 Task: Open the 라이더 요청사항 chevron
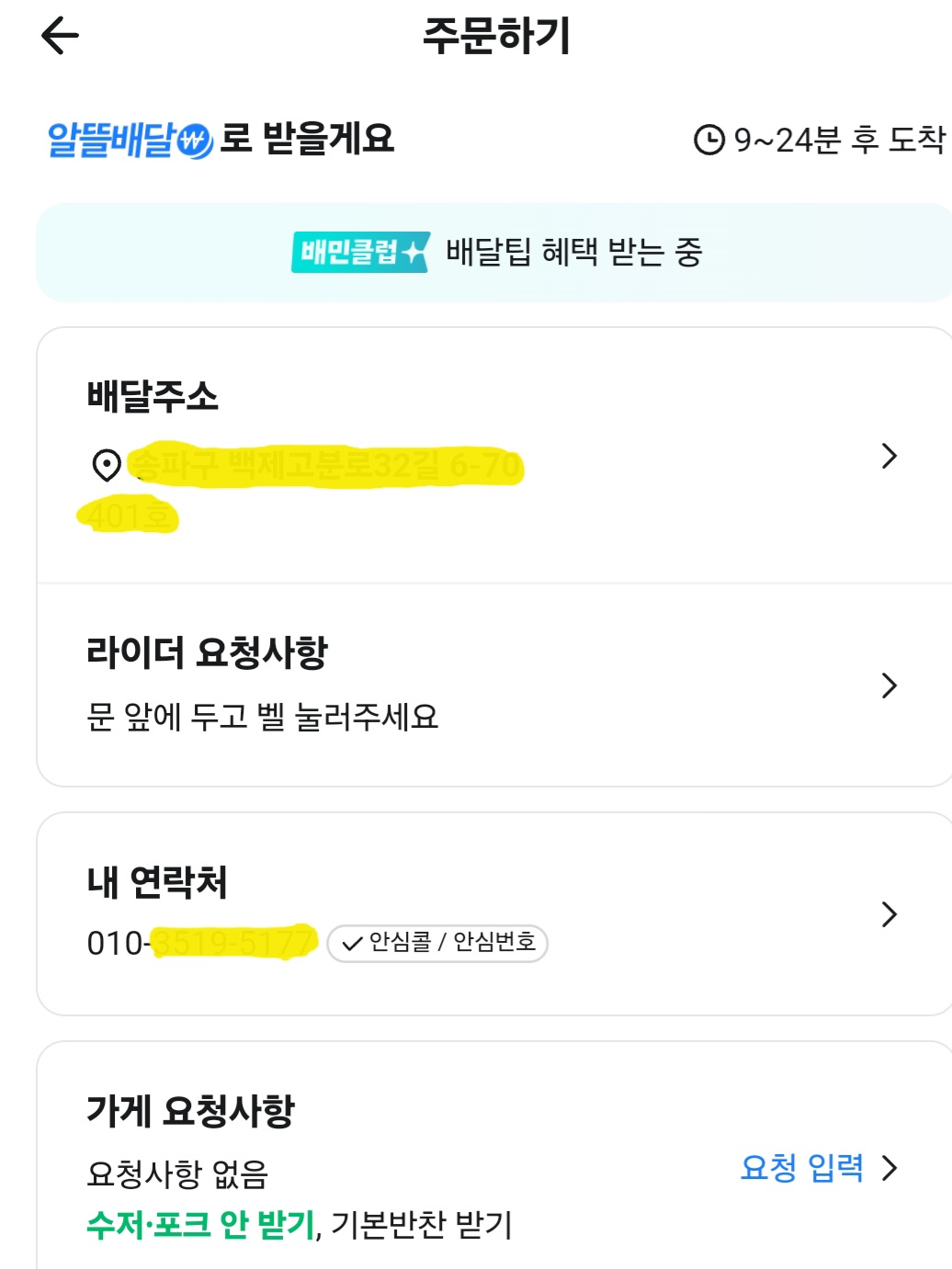(x=889, y=685)
